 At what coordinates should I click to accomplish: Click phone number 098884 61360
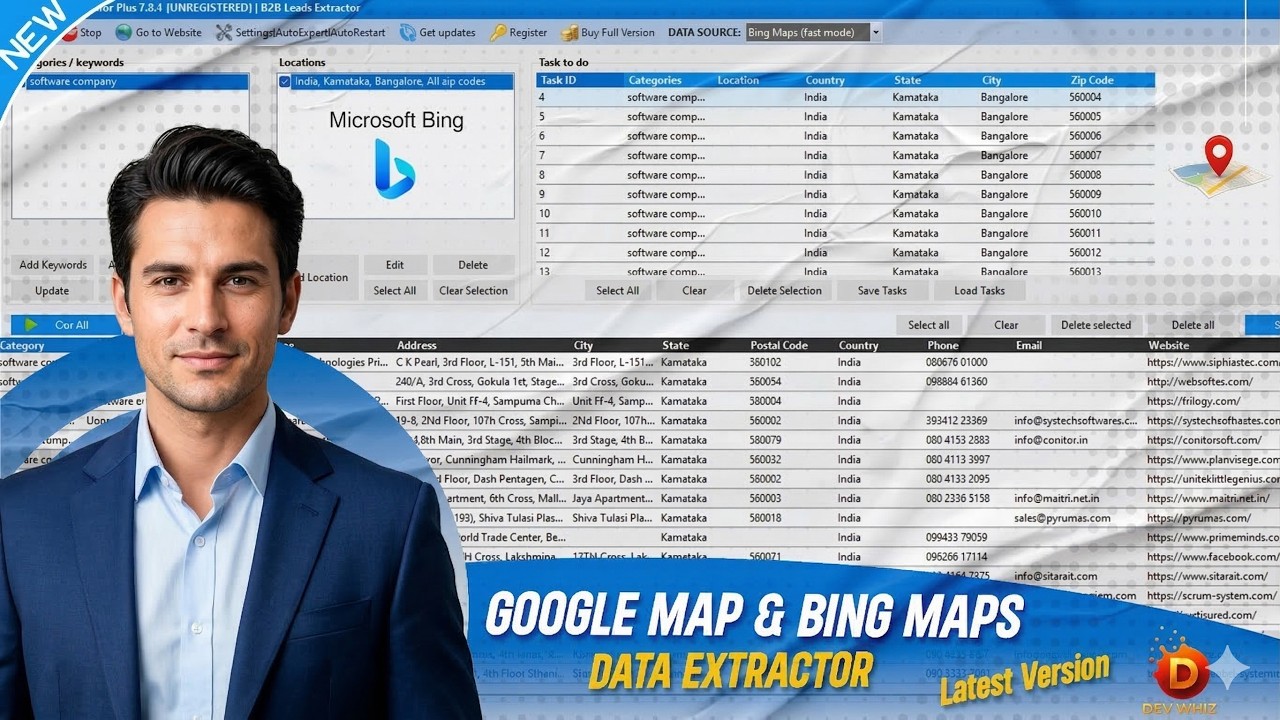point(956,382)
